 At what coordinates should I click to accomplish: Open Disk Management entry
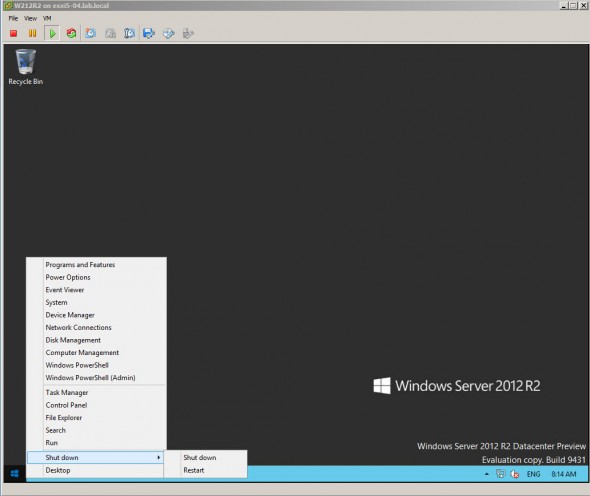pos(96,340)
